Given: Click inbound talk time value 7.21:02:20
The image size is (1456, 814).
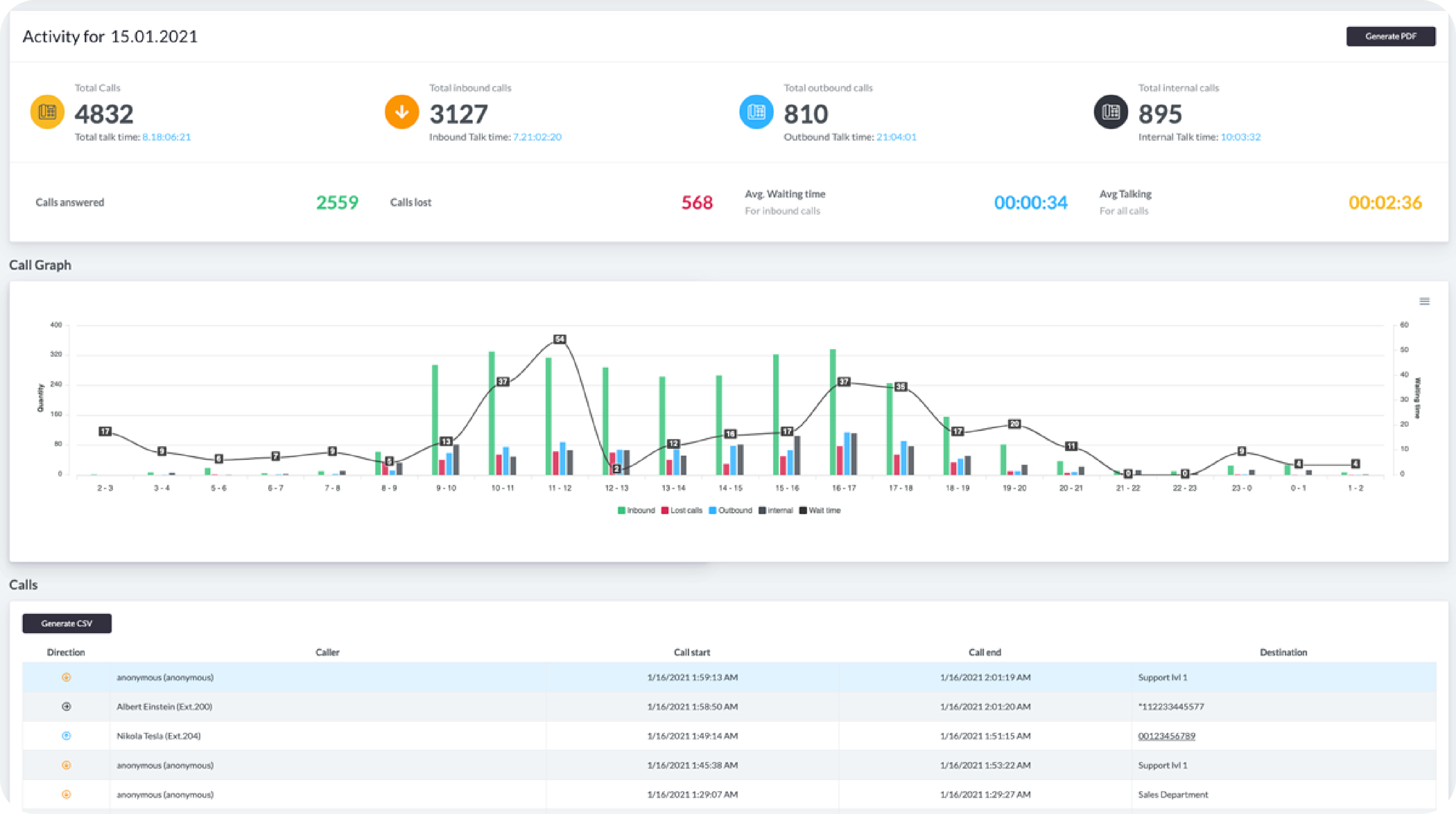Looking at the screenshot, I should (537, 137).
